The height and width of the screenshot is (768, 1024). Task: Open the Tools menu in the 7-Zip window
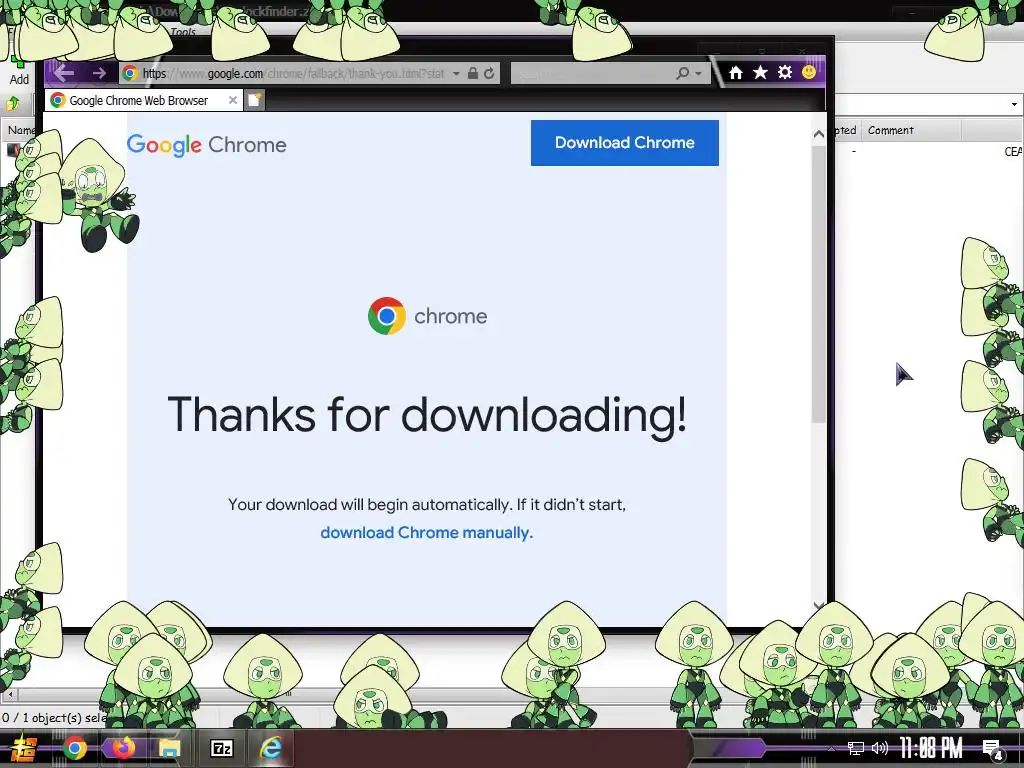tap(183, 31)
